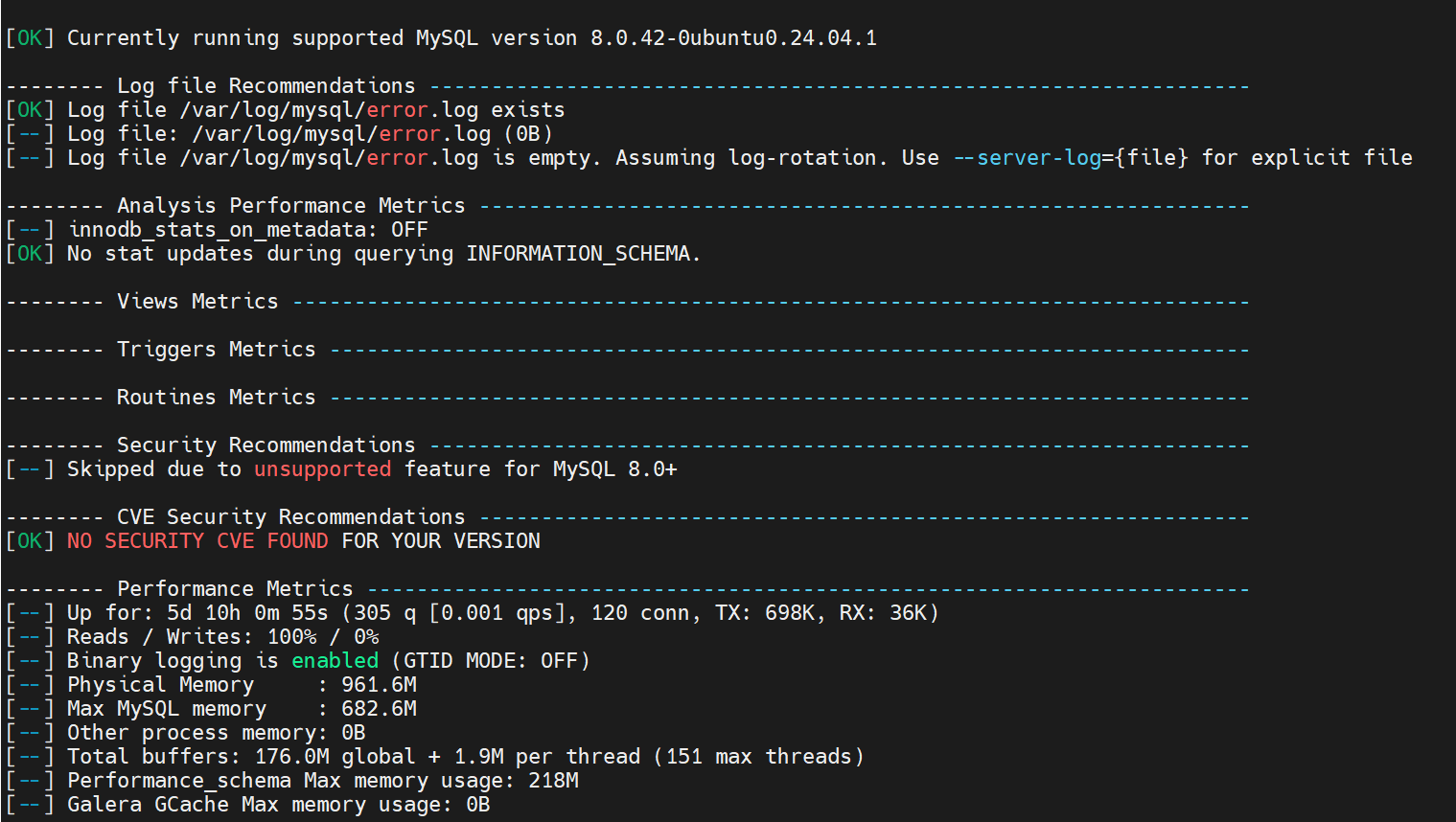The width and height of the screenshot is (1456, 822).
Task: Click the Max MySQL memory value 682.6M
Action: point(379,709)
